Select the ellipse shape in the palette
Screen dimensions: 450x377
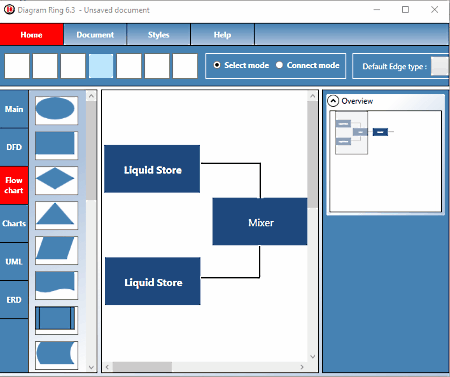pos(56,110)
